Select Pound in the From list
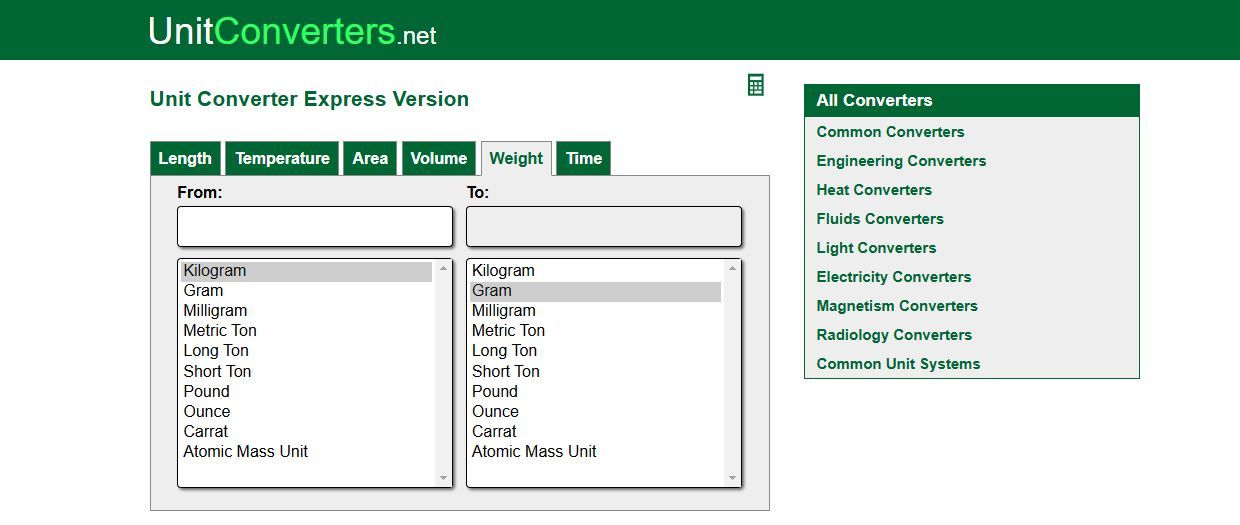Viewport: 1240px width, 525px height. (x=207, y=391)
